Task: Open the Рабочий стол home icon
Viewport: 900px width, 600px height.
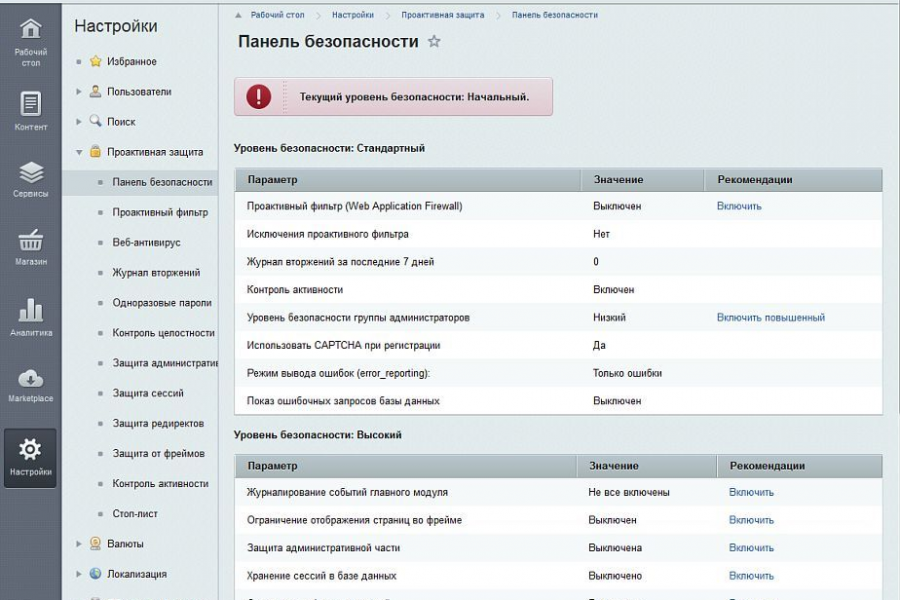Action: 31,30
